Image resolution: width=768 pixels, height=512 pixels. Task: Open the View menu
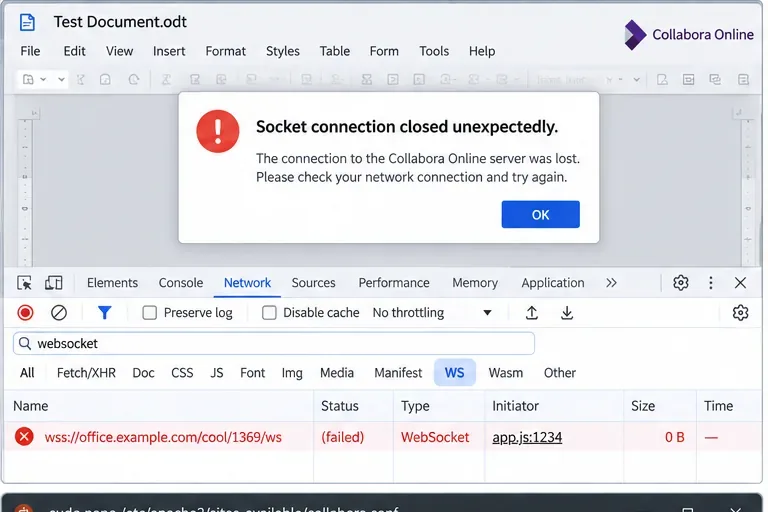120,51
